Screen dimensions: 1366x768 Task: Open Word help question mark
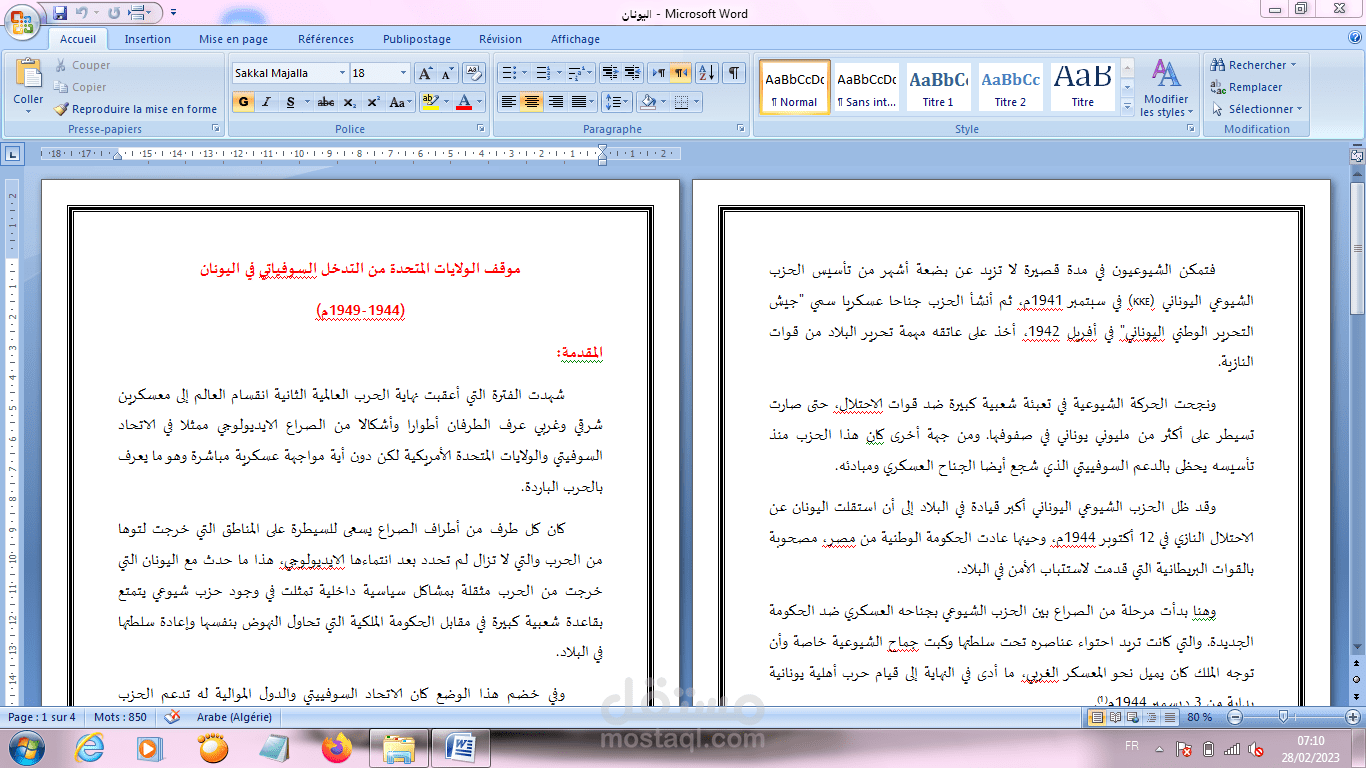pyautogui.click(x=1354, y=39)
